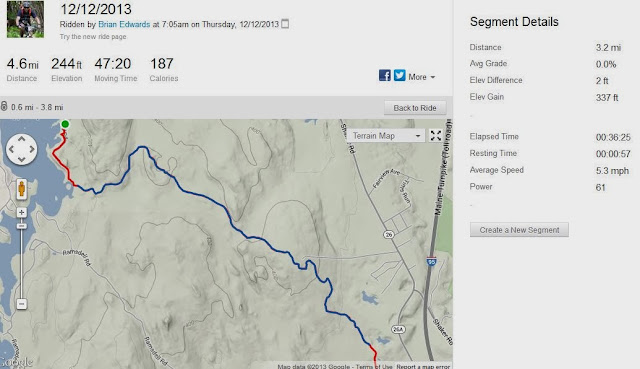Toggle lock icon beside 0.6 mi range
The width and height of the screenshot is (640, 369).
pyautogui.click(x=4, y=107)
